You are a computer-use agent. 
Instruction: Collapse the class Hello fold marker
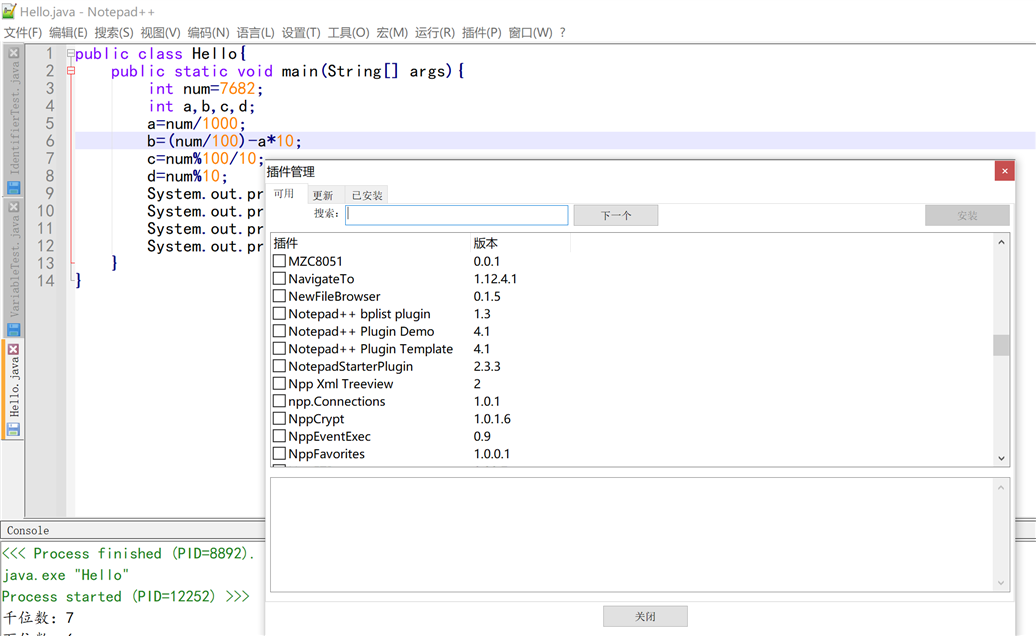click(x=71, y=53)
